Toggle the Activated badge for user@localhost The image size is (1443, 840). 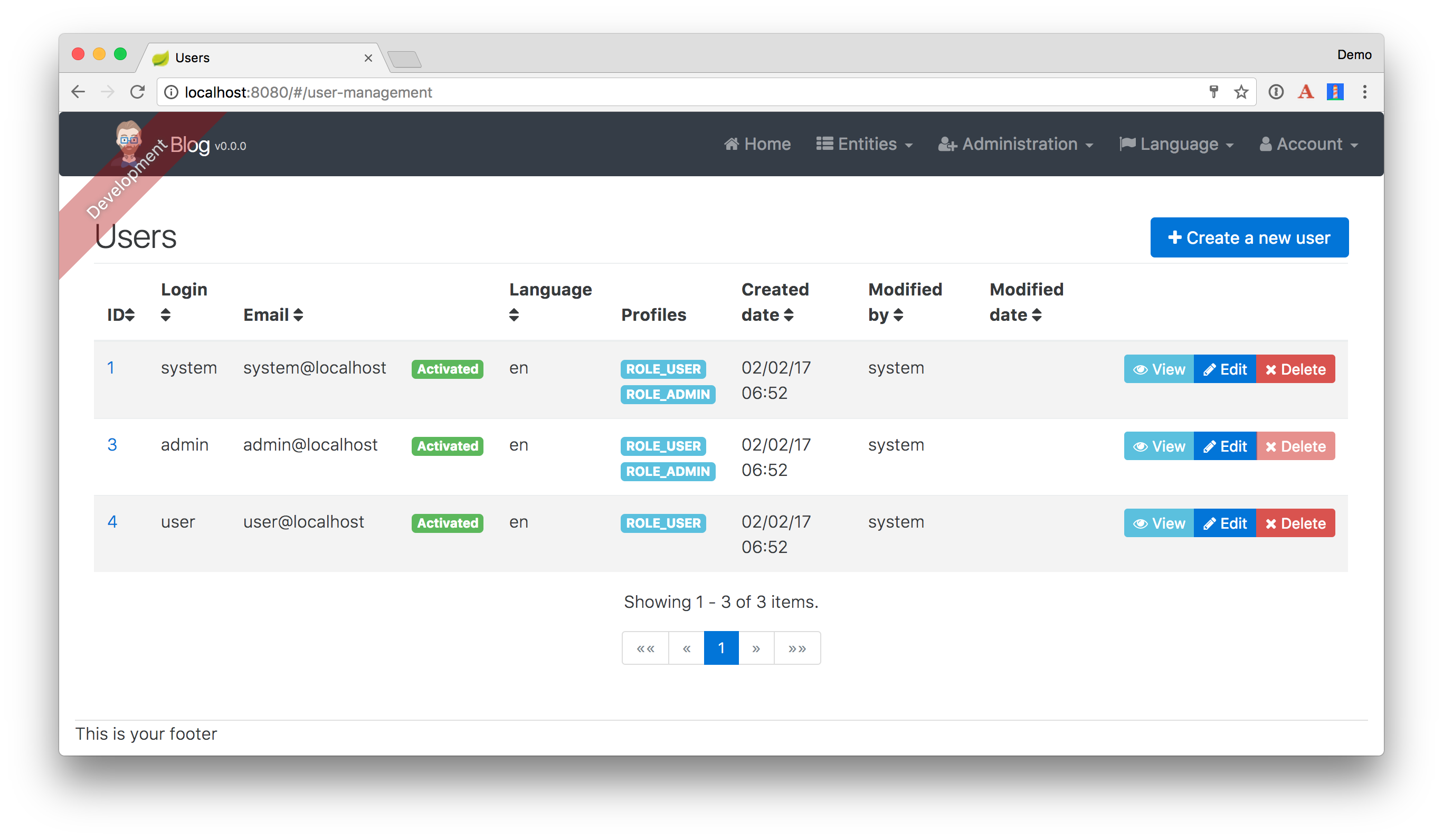[447, 523]
